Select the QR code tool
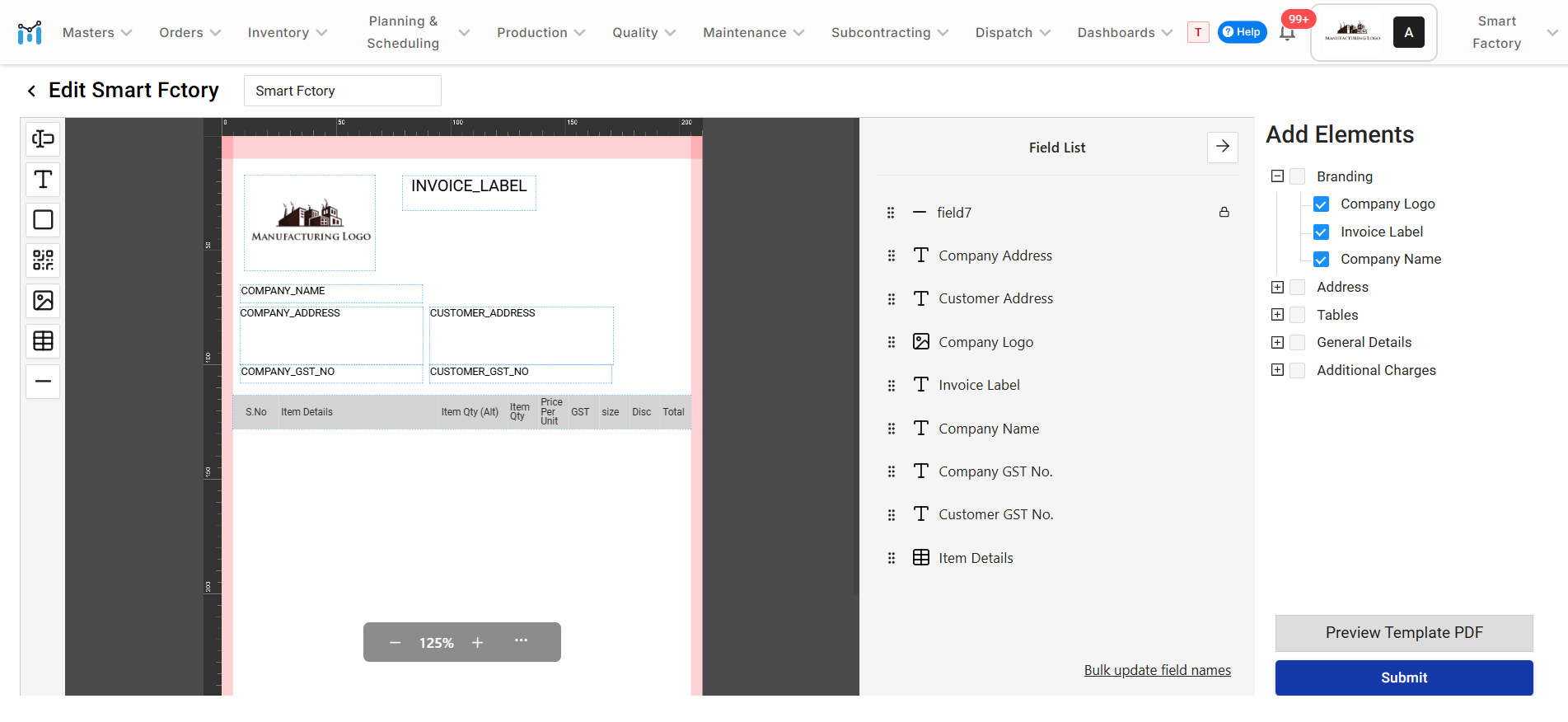Viewport: 1568px width, 722px height. pos(43,260)
